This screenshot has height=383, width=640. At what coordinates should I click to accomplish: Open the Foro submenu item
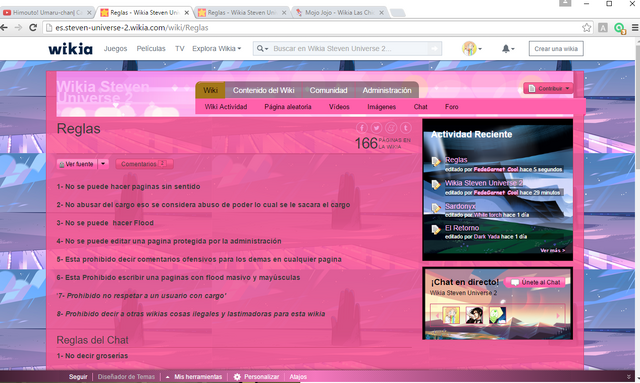click(x=451, y=107)
